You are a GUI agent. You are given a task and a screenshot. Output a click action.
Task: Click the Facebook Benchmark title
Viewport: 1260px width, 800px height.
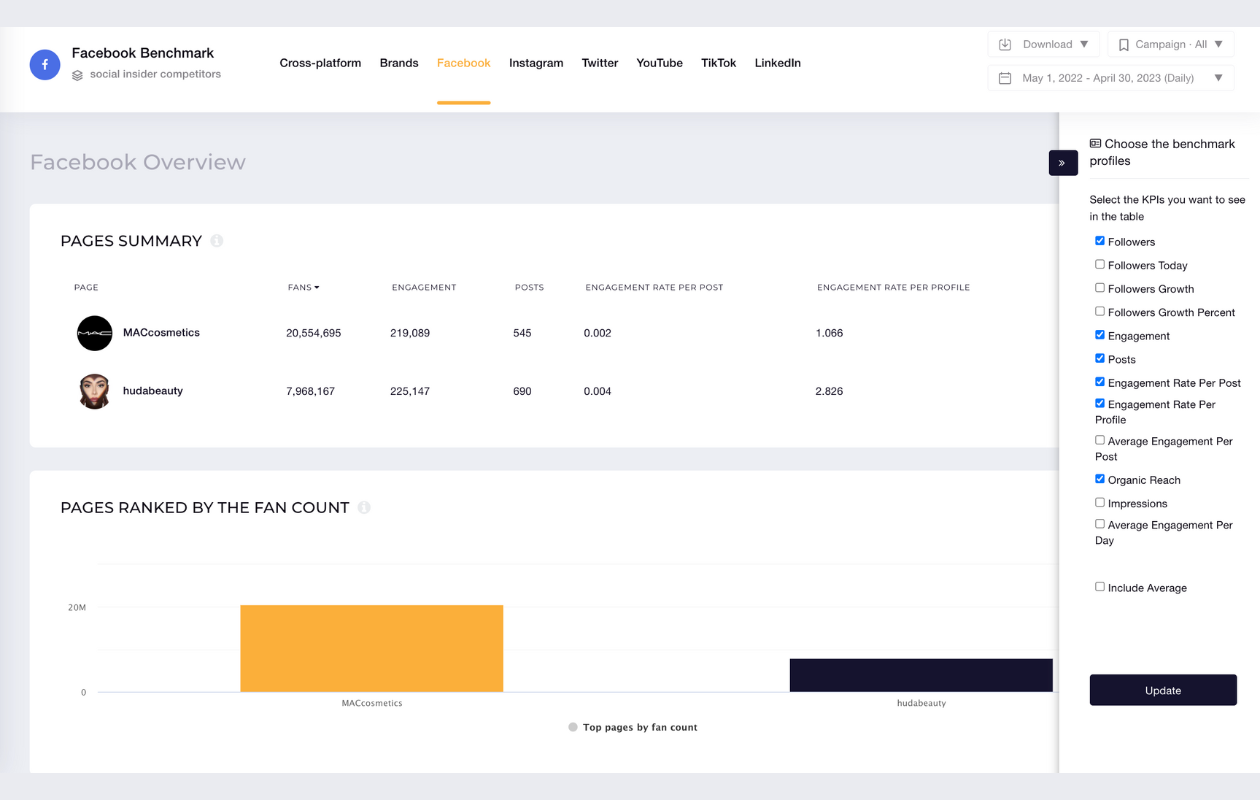click(x=143, y=53)
